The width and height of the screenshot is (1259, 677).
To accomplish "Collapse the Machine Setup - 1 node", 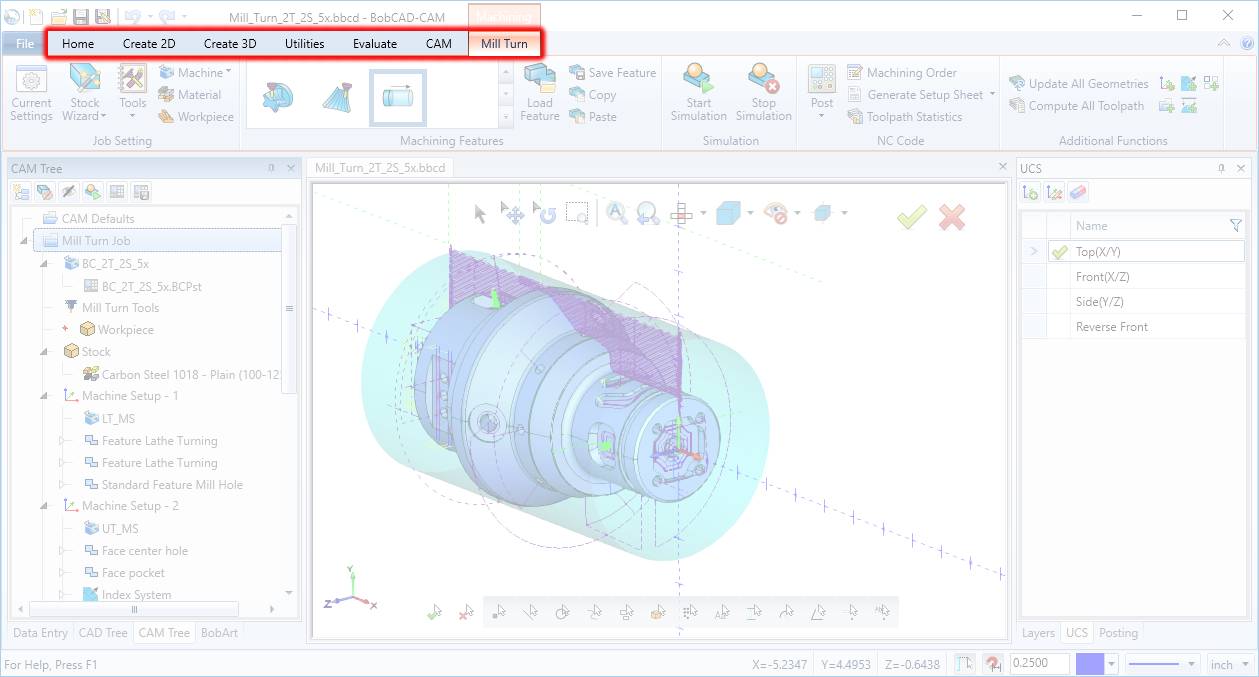I will 44,396.
